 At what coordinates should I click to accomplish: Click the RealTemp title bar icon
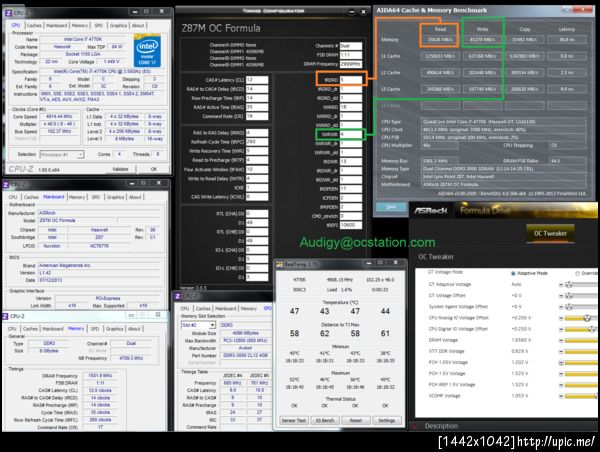click(x=280, y=264)
